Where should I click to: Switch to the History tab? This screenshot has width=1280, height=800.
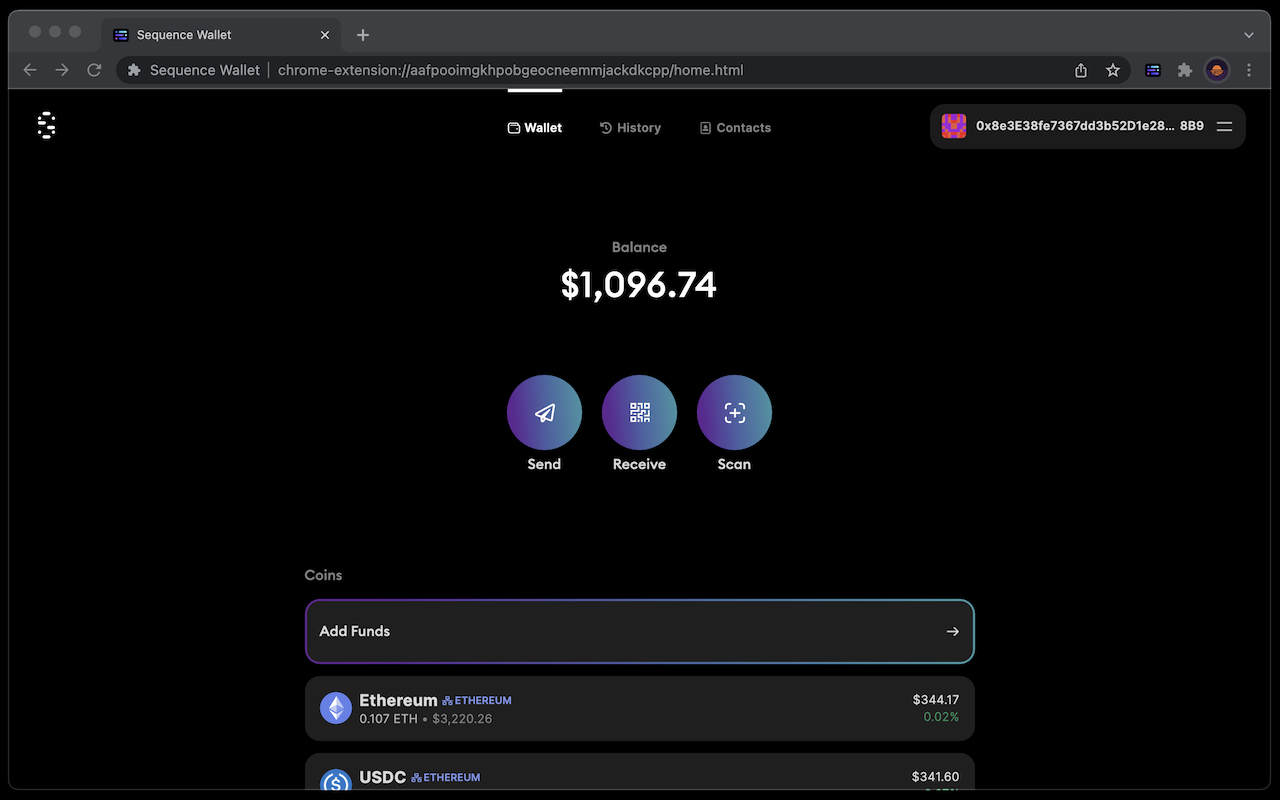[x=630, y=127]
